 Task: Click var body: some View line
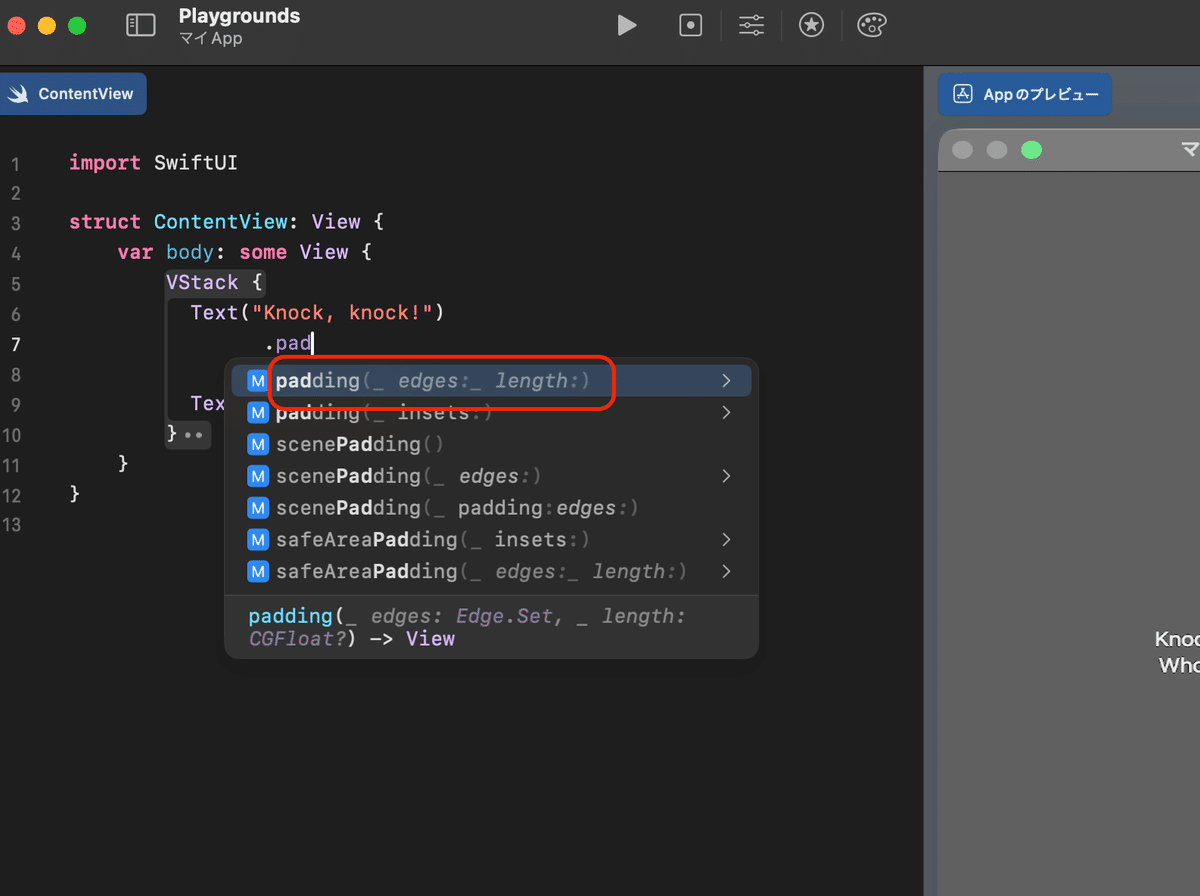[x=244, y=252]
